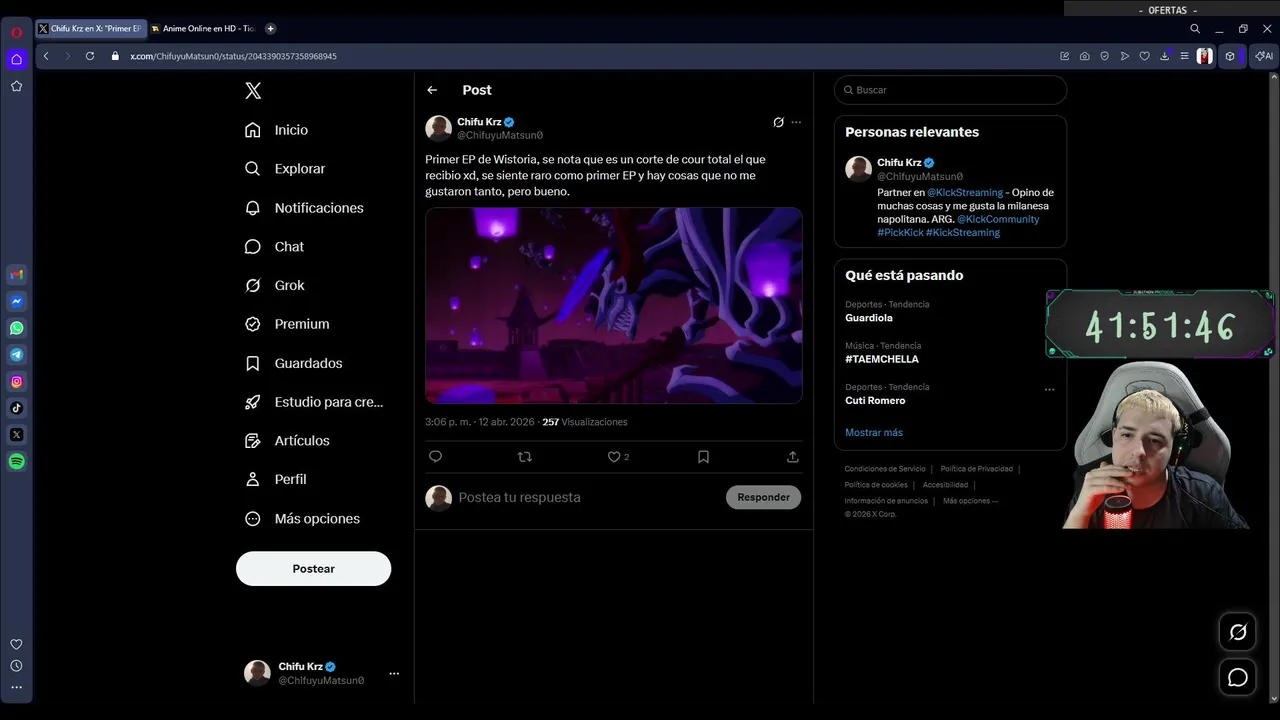Open the X icon in the Opera sidebar
Viewport: 1280px width, 720px height.
tap(16, 434)
